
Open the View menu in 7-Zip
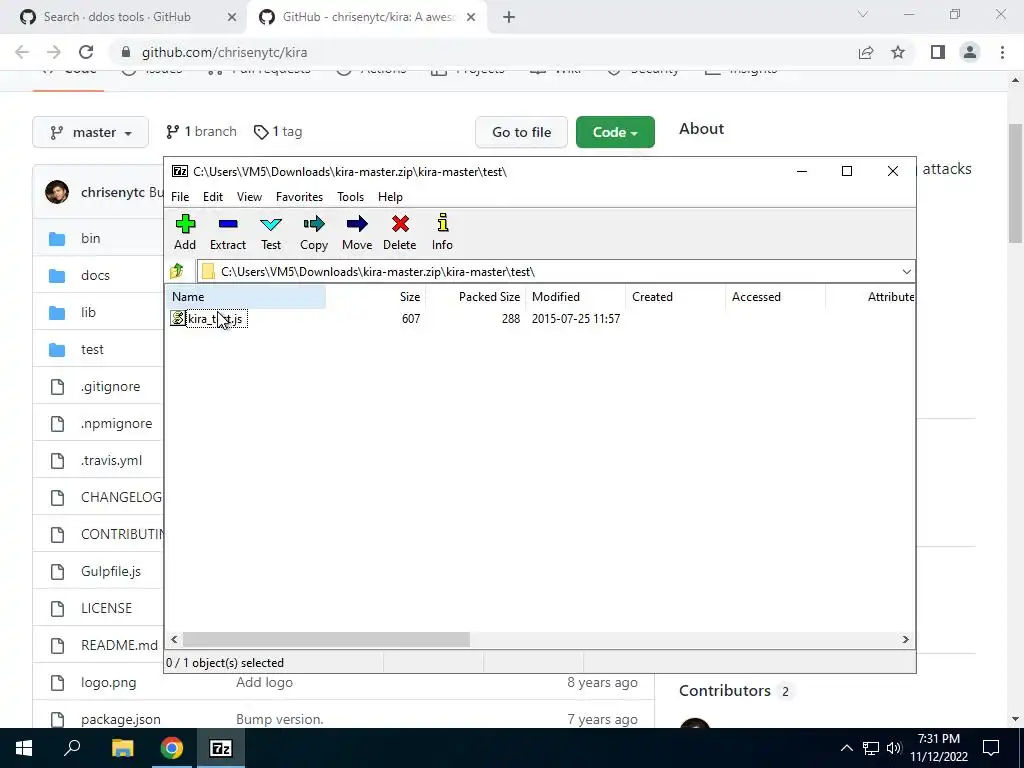pyautogui.click(x=249, y=197)
